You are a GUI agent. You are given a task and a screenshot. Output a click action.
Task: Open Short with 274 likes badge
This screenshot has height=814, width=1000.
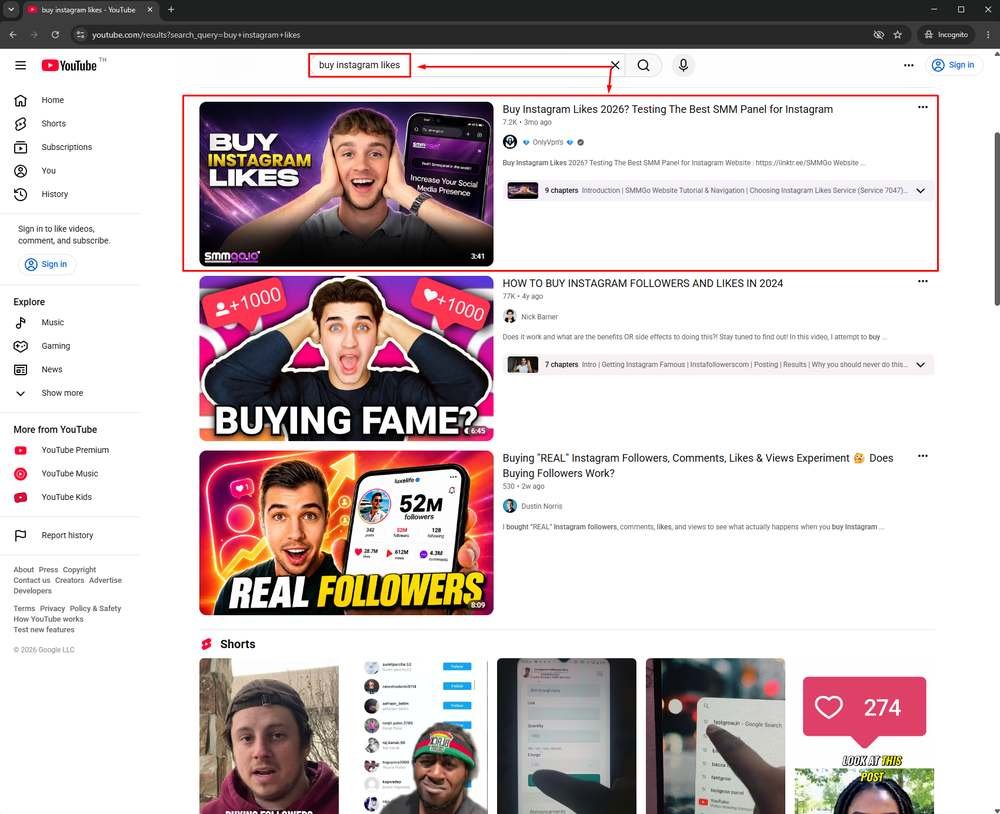pos(864,736)
